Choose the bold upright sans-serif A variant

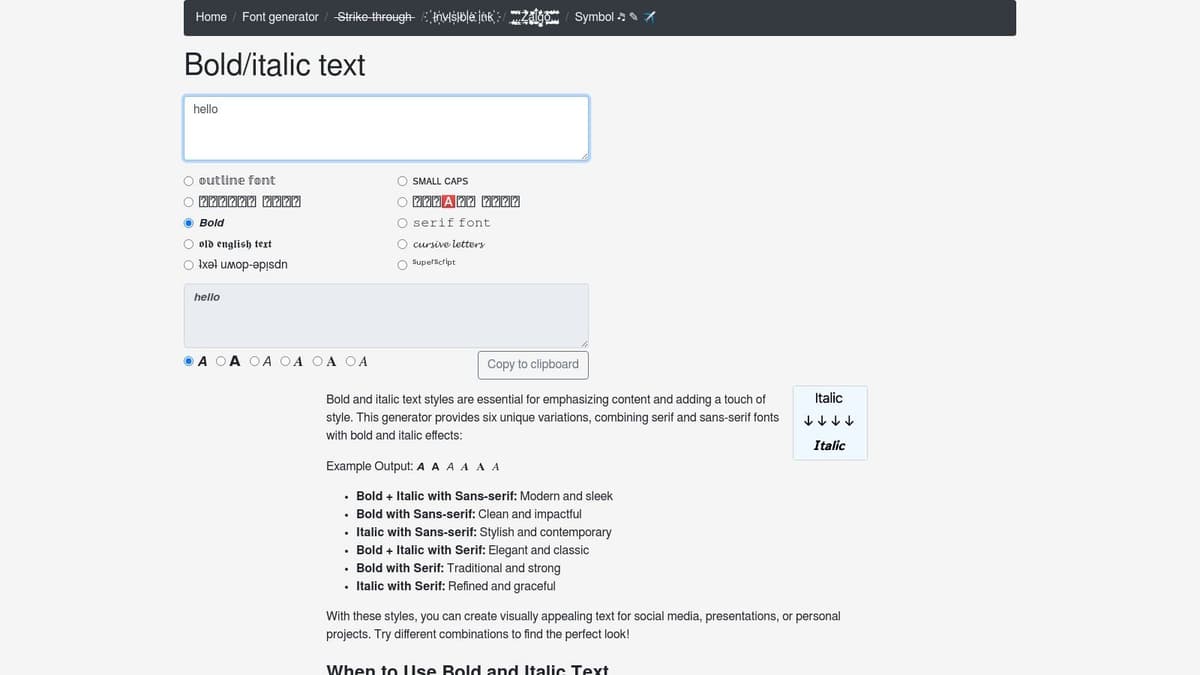pos(221,361)
